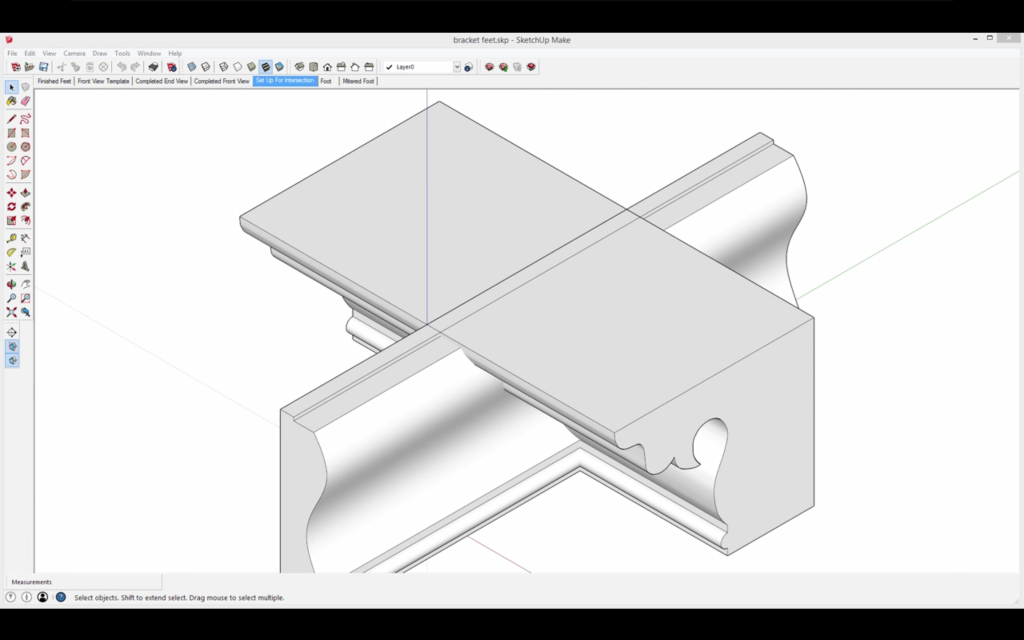Activate the Move tool
This screenshot has width=1024, height=640.
click(12, 193)
